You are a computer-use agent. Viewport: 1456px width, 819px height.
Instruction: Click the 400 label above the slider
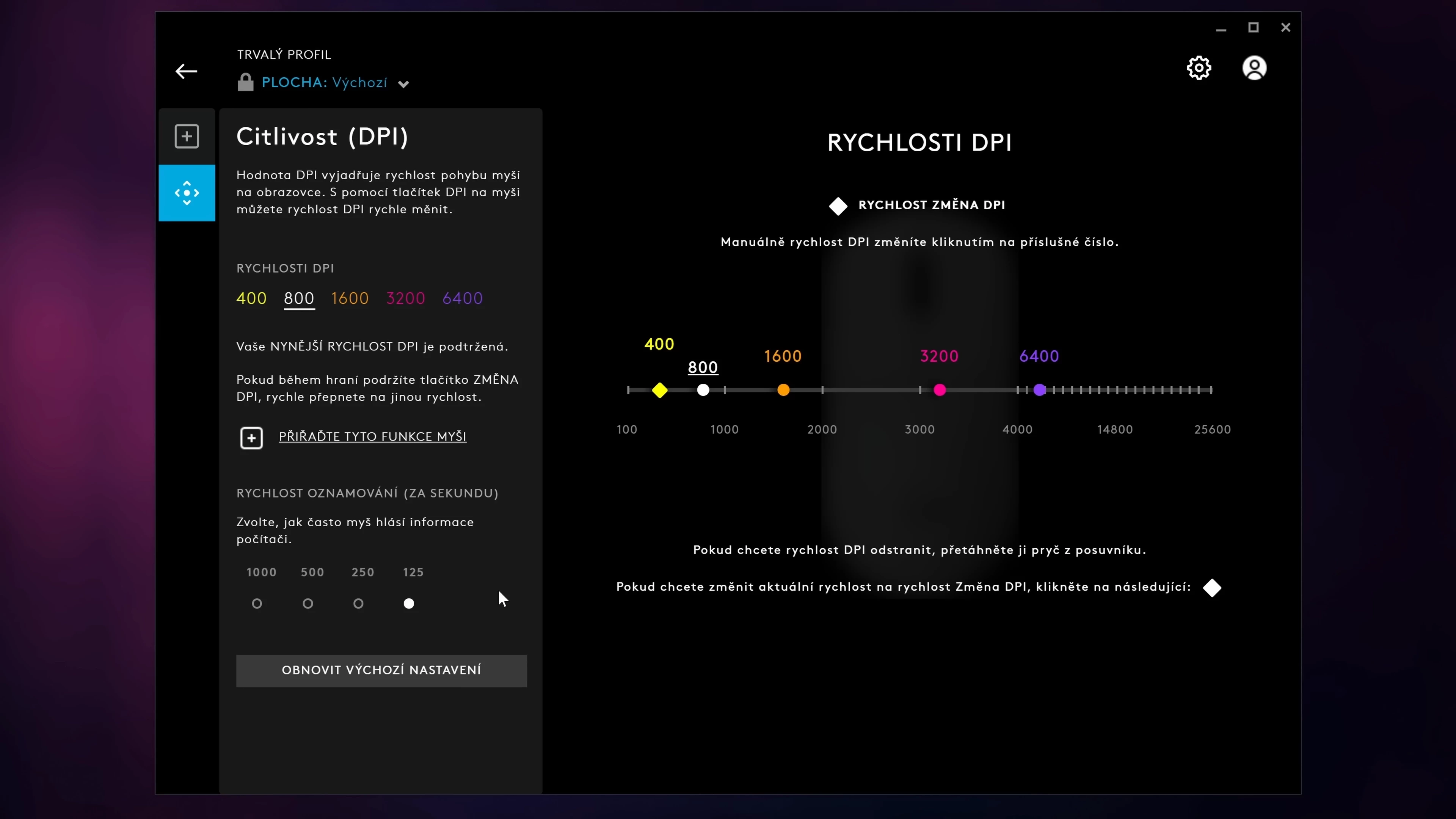(659, 344)
